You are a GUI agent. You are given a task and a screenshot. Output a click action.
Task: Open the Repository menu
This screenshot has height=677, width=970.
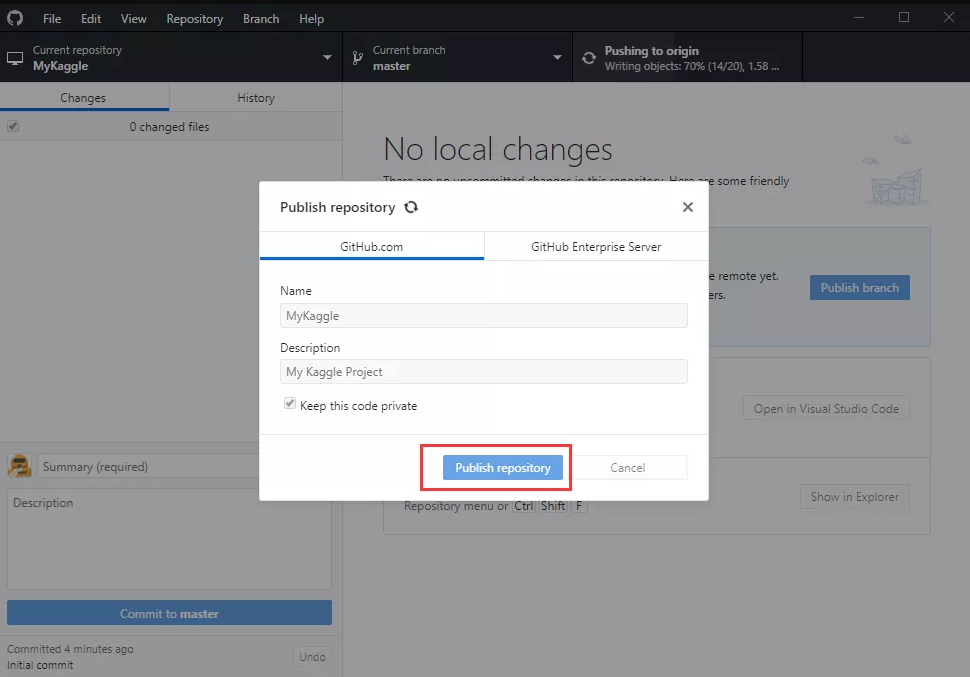click(x=194, y=19)
